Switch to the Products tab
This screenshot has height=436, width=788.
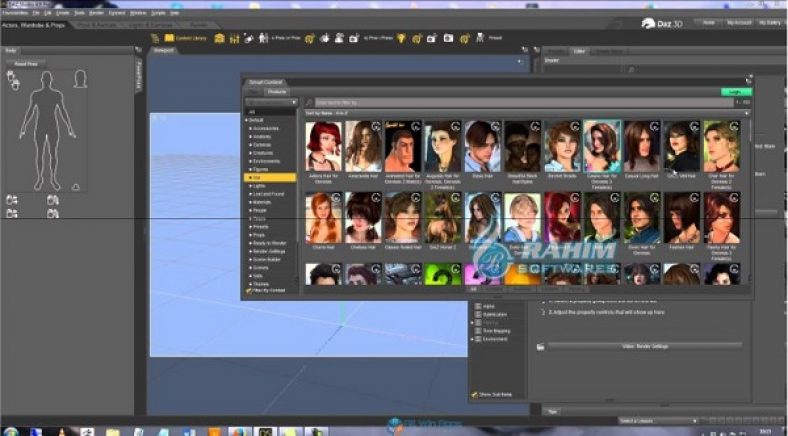pos(278,92)
